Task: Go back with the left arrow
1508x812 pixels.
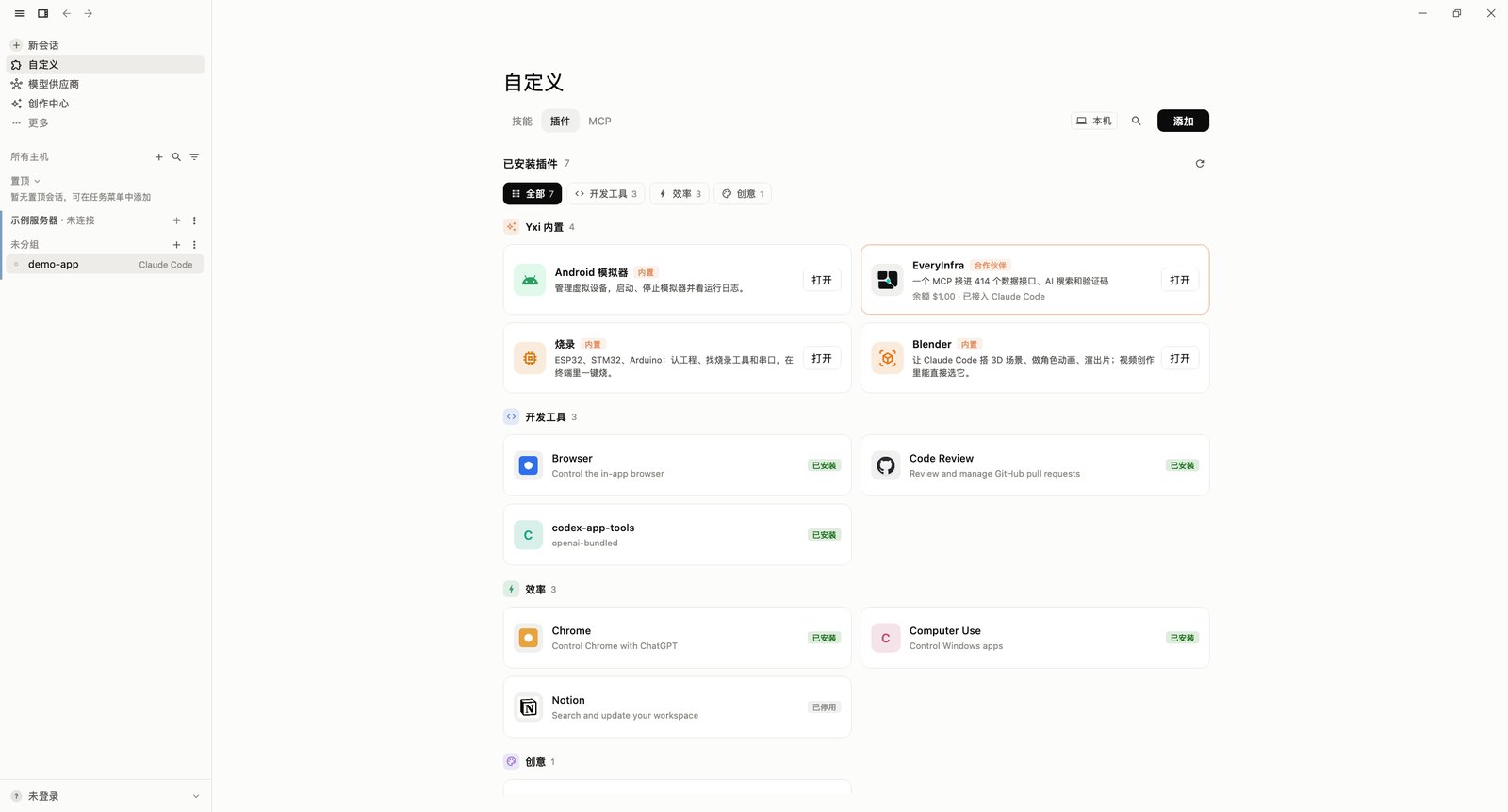Action: click(x=66, y=14)
